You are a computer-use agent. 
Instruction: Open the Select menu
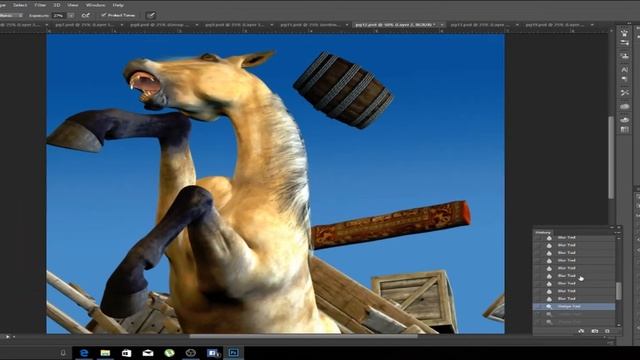point(20,5)
